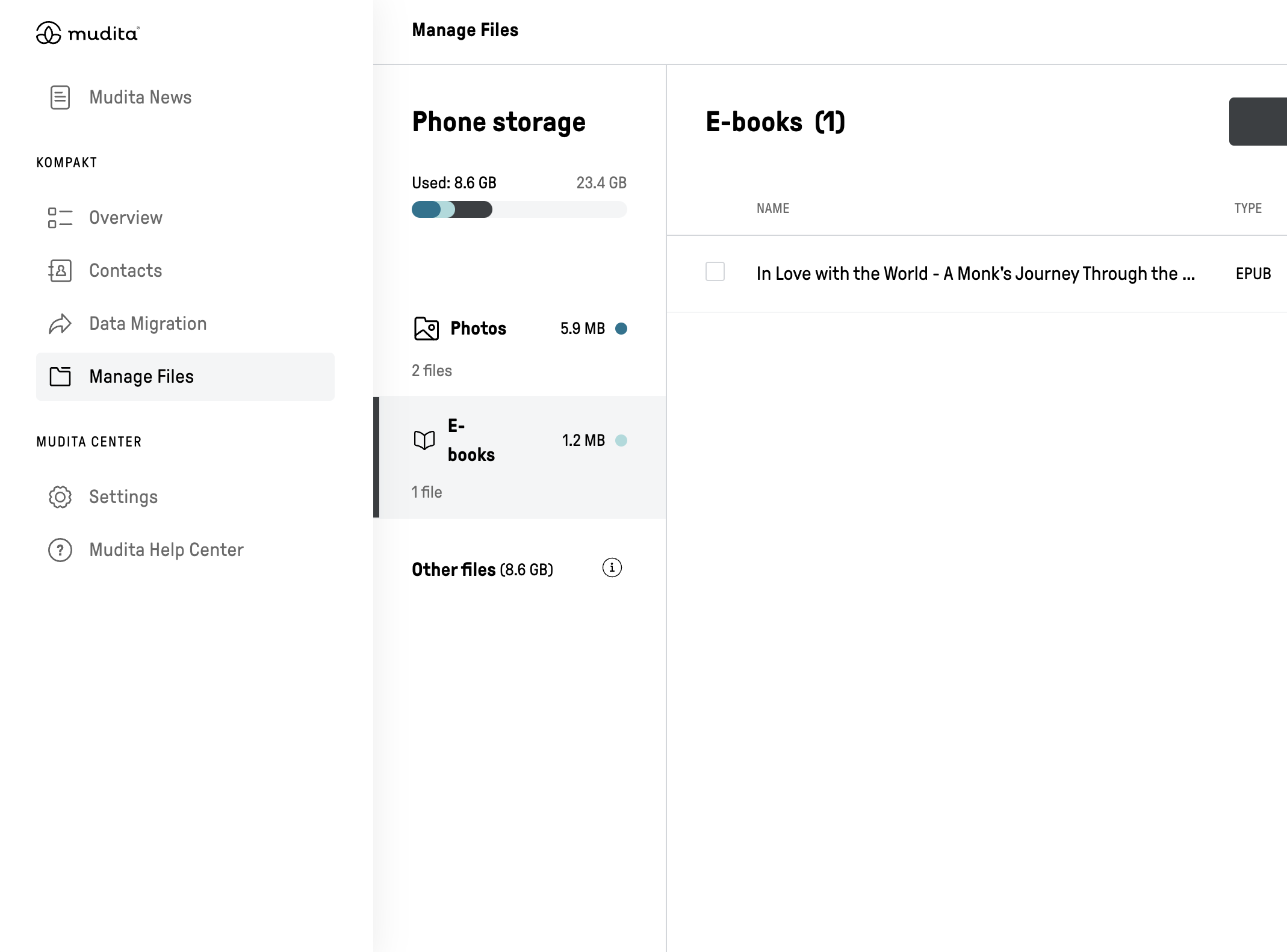Click the Photos picture icon

(426, 329)
